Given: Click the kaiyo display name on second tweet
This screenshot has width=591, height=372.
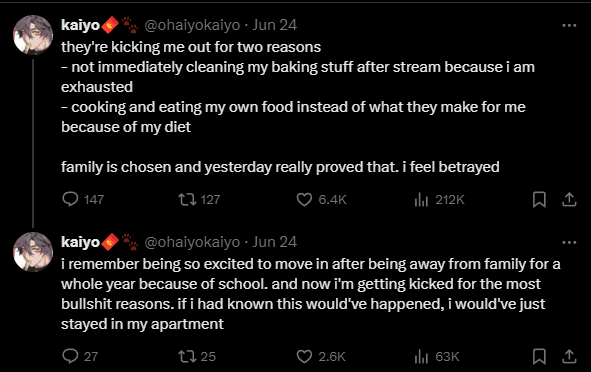Looking at the screenshot, I should tap(80, 242).
